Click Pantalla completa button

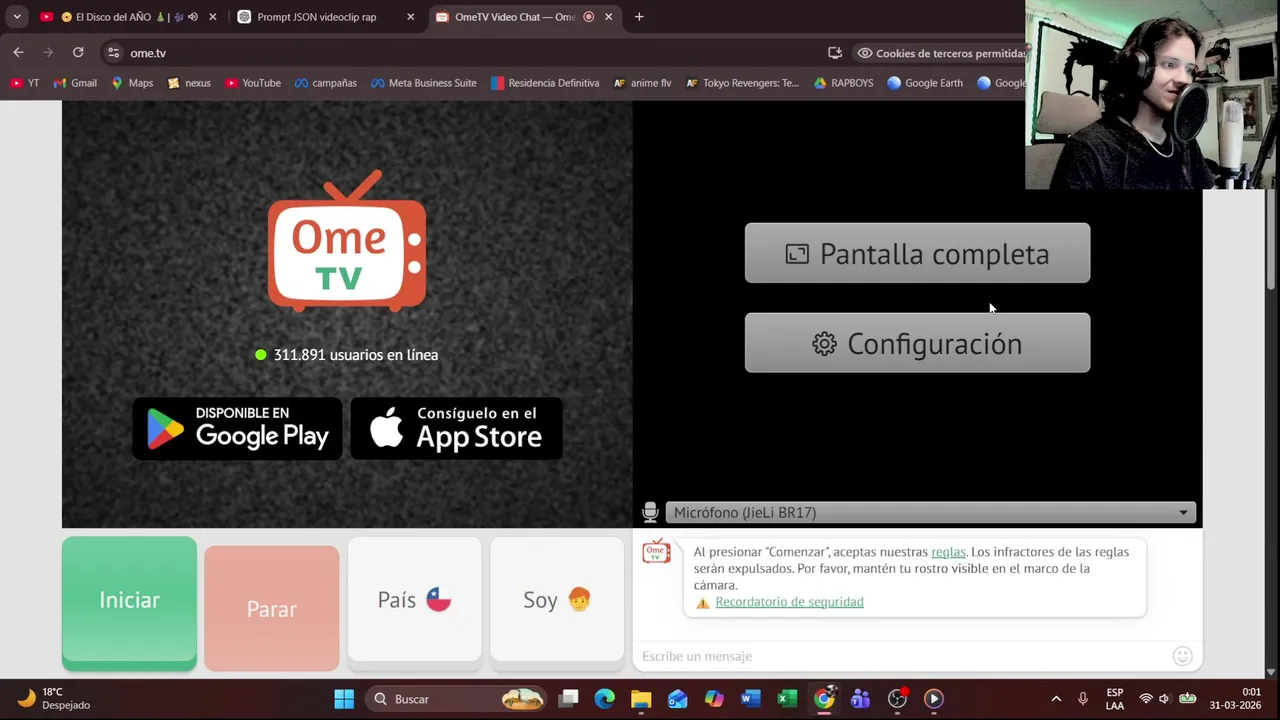tap(917, 253)
